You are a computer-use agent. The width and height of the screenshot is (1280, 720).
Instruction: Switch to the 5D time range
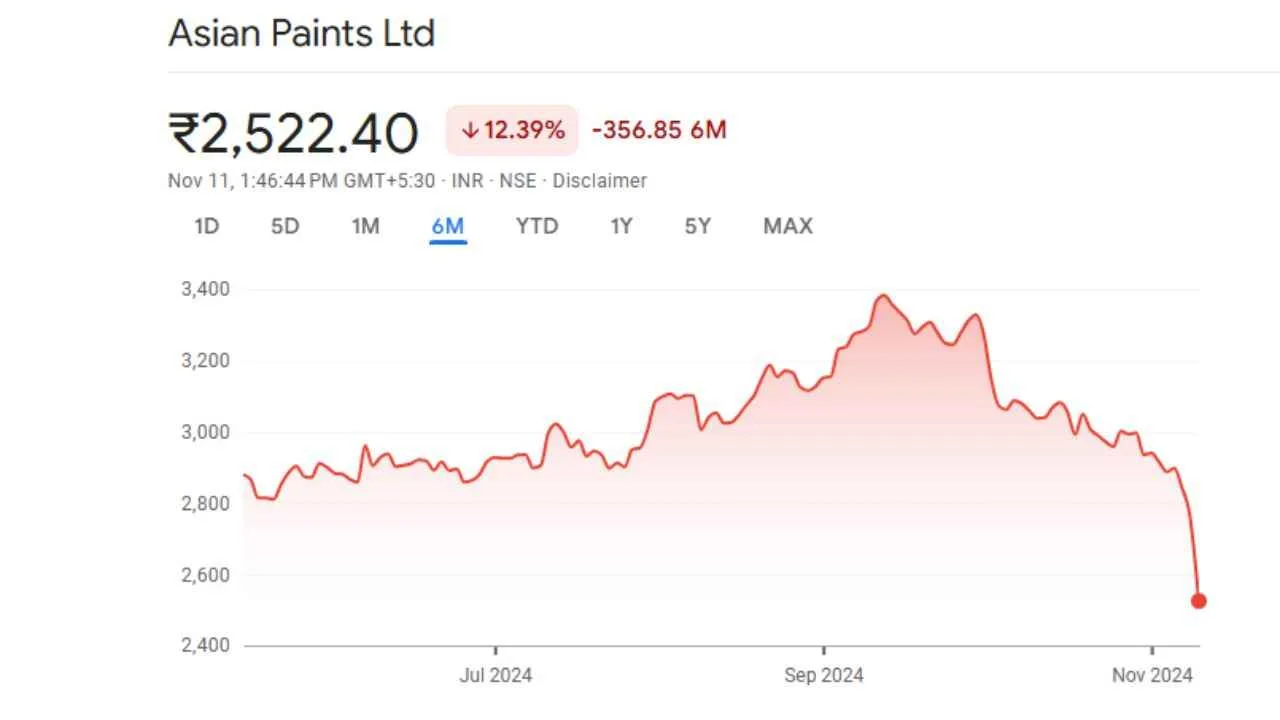284,226
